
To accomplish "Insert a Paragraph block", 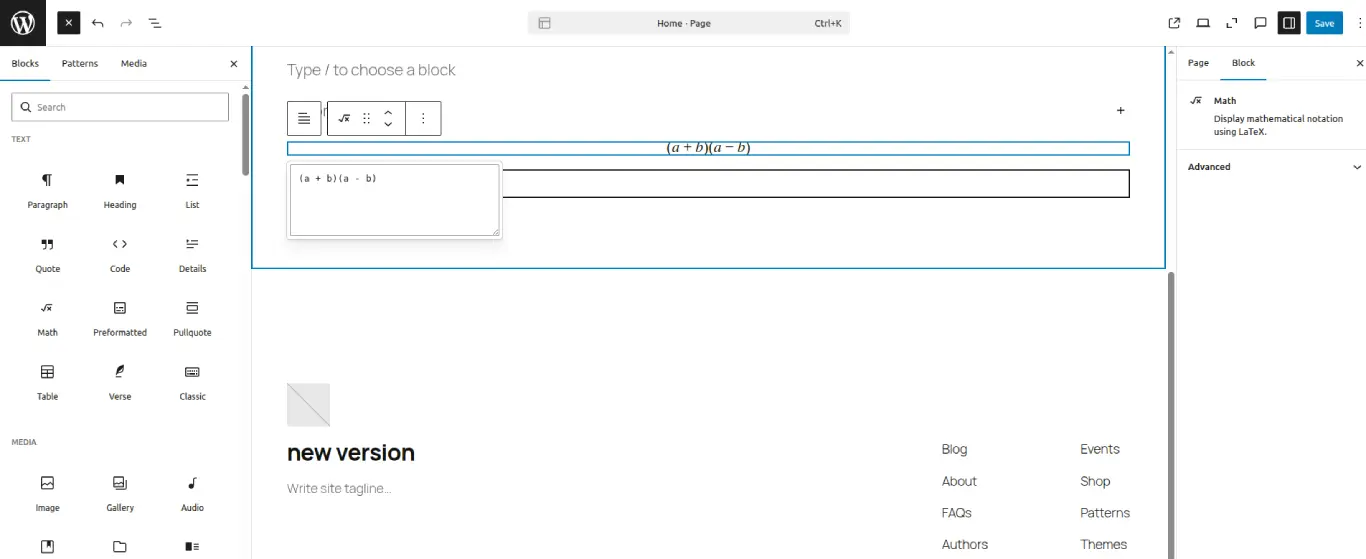I will pos(48,191).
